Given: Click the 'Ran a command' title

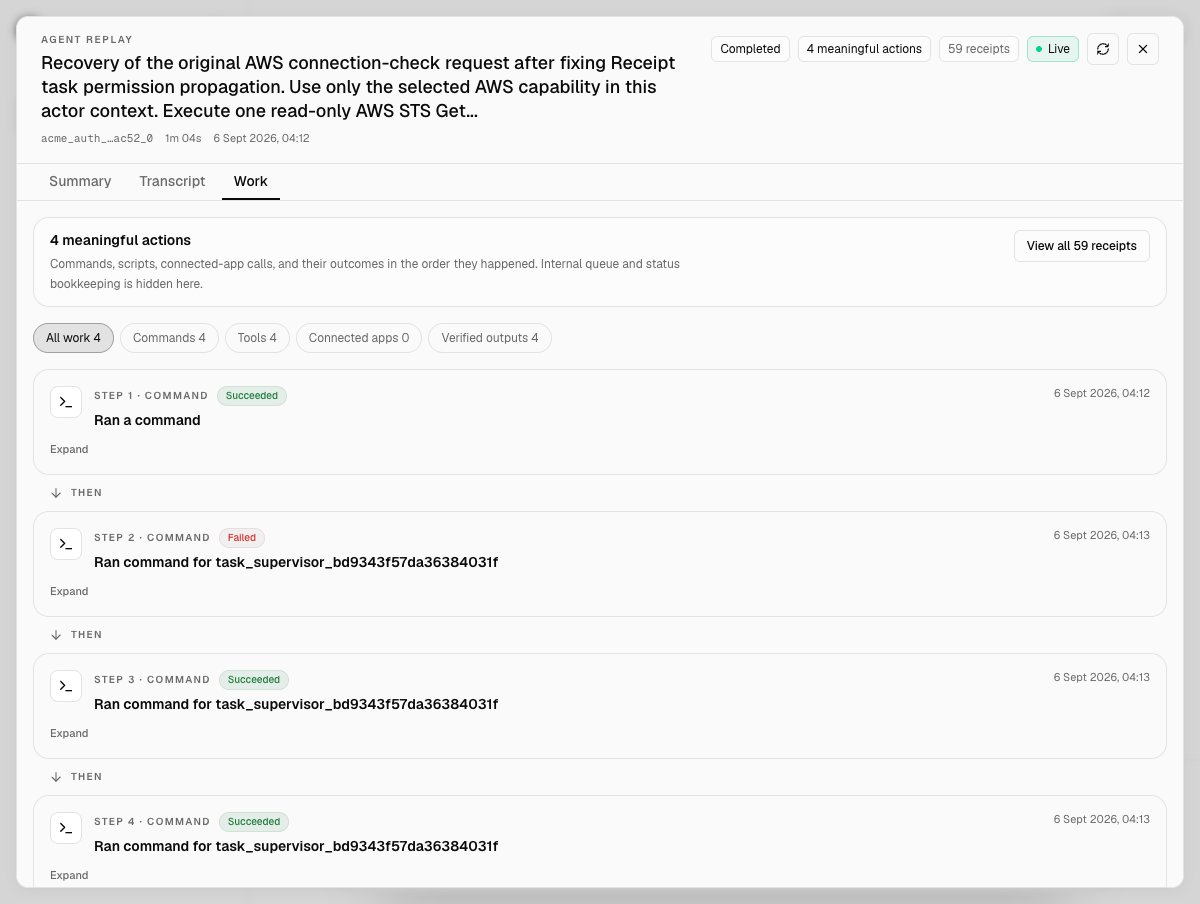Looking at the screenshot, I should [x=147, y=420].
